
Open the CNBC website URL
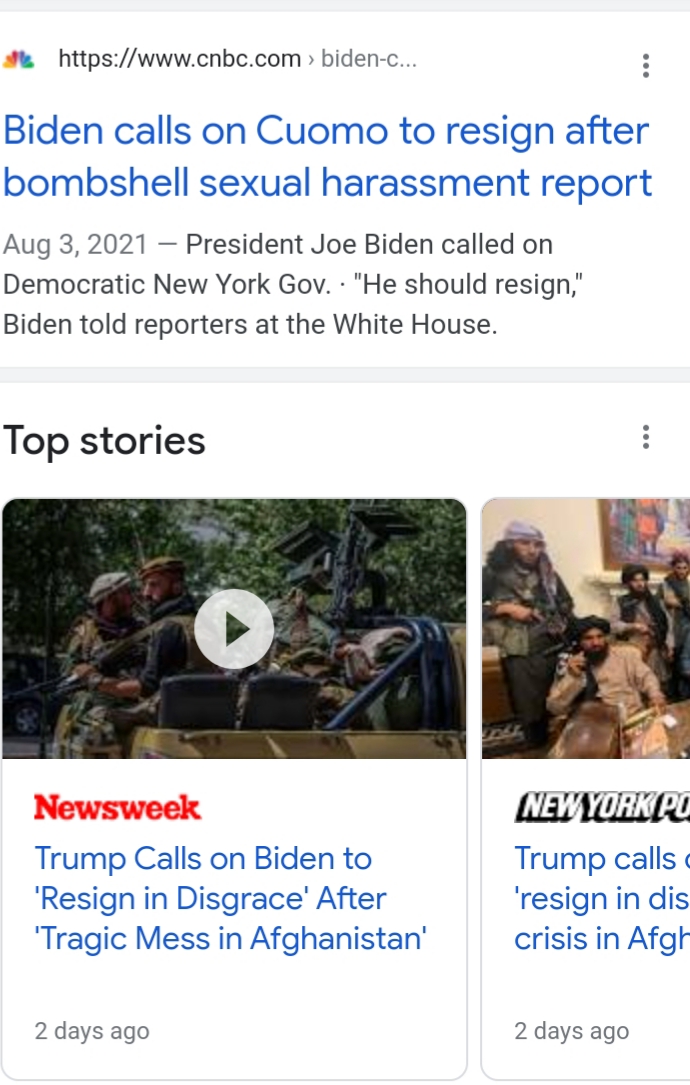pos(180,59)
